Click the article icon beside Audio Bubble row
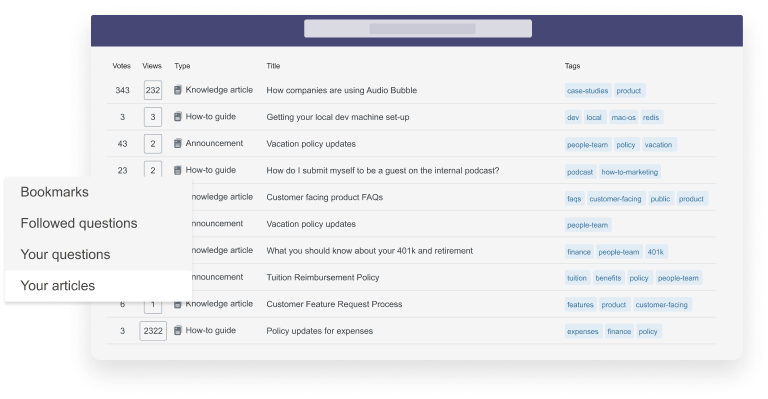Image resolution: width=768 pixels, height=399 pixels. (x=178, y=90)
